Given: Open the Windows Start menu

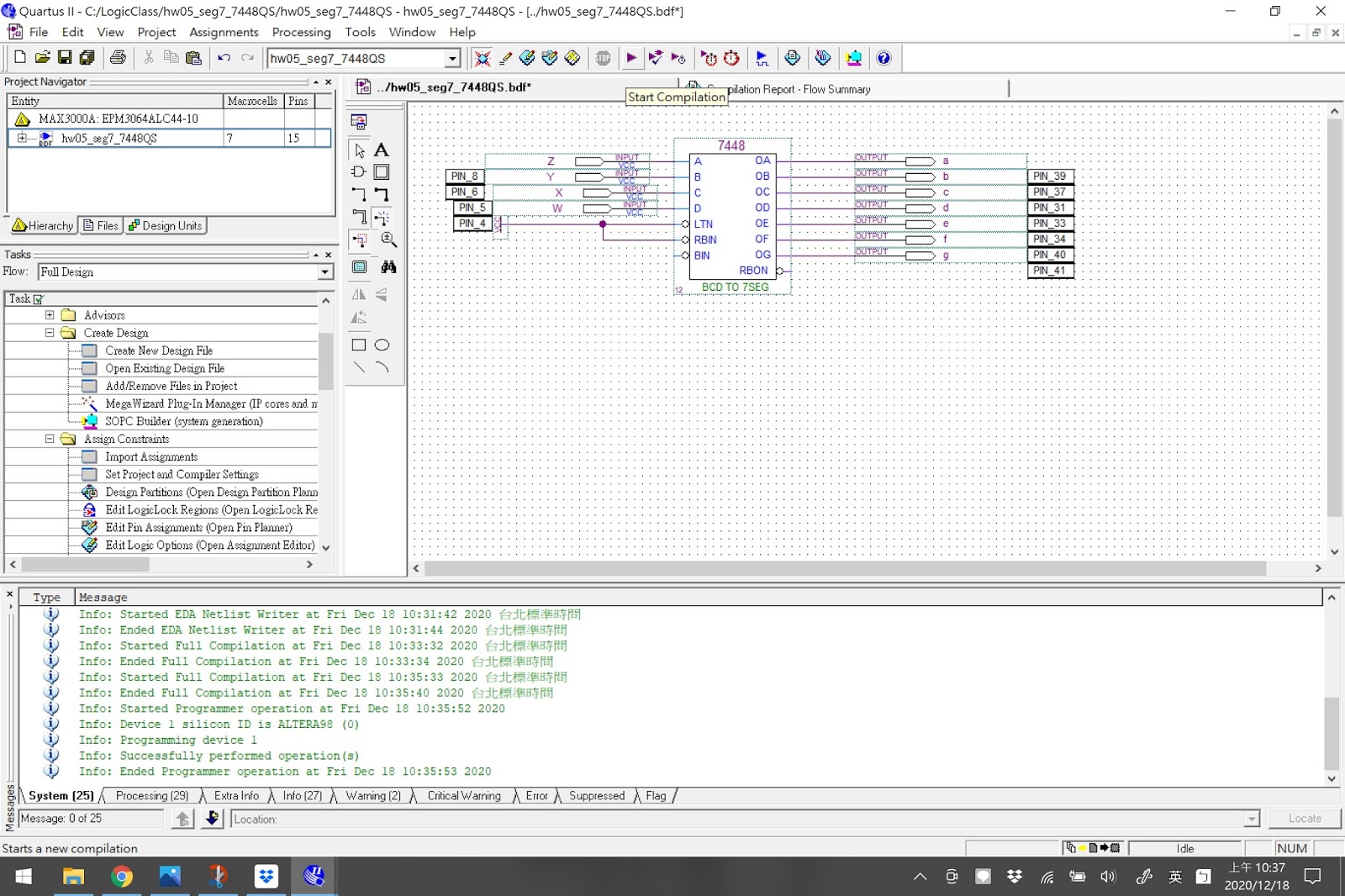Looking at the screenshot, I should click(24, 877).
